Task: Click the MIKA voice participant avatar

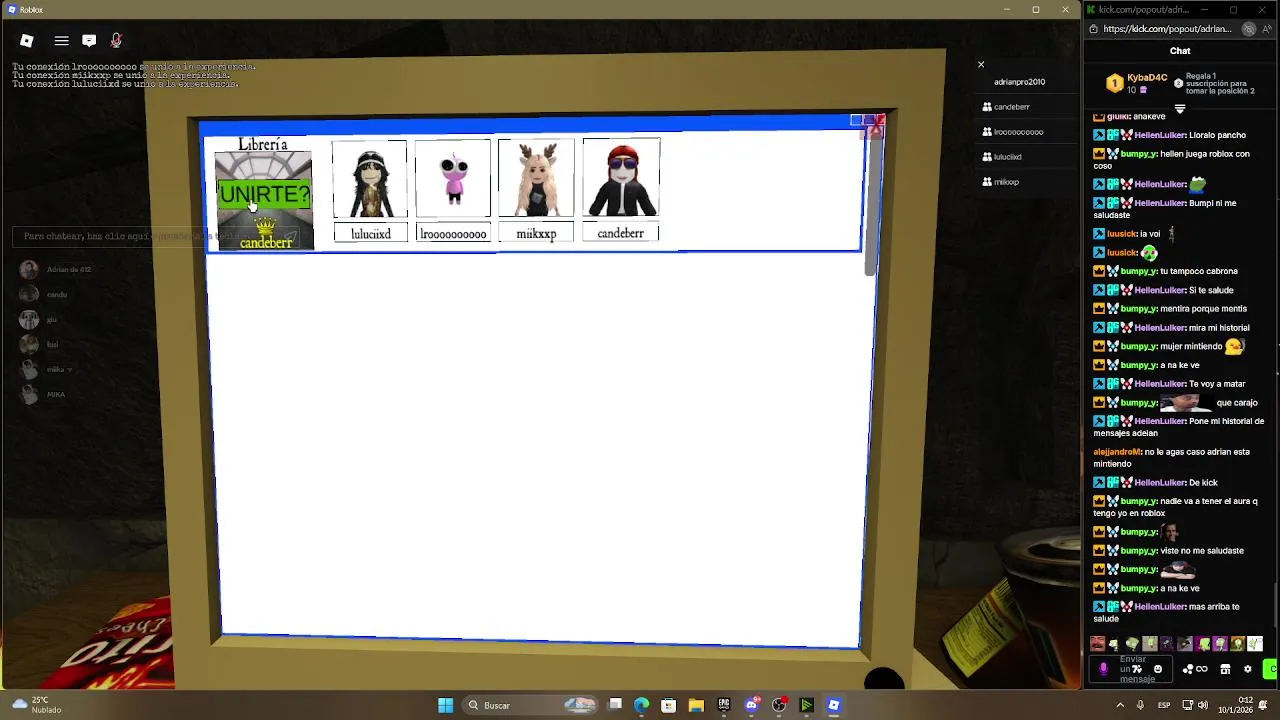Action: point(29,394)
